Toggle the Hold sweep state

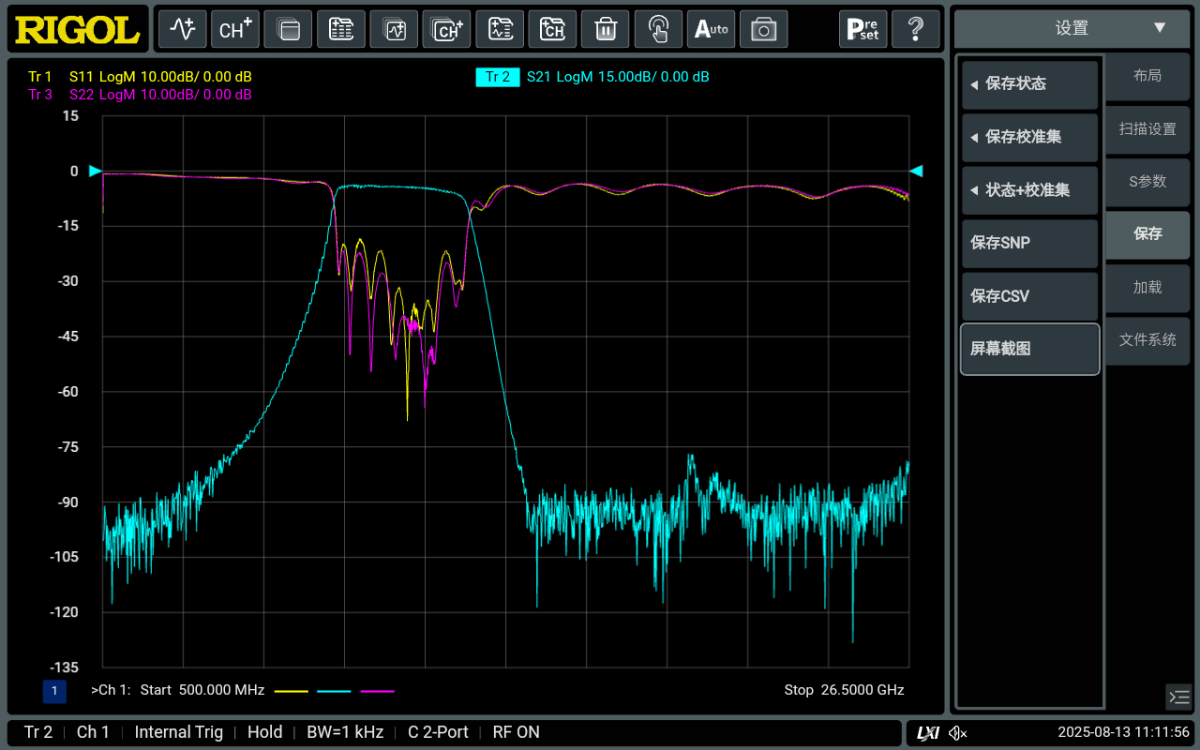pos(264,732)
